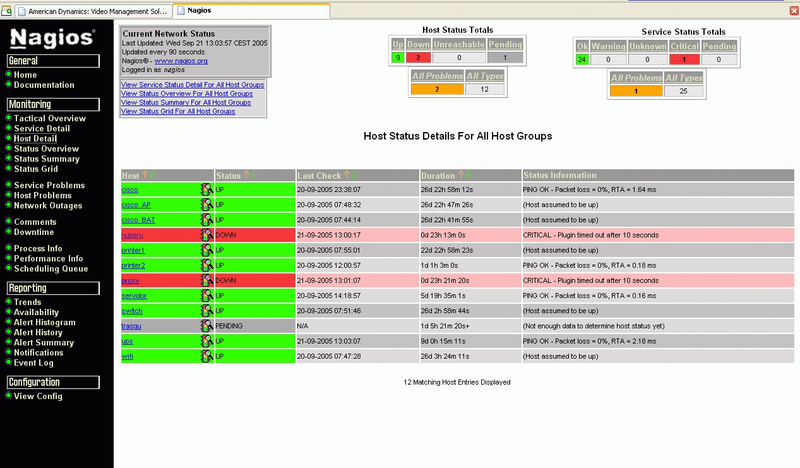Click '12 Matching Host Entries Displayed' text

[x=457, y=382]
